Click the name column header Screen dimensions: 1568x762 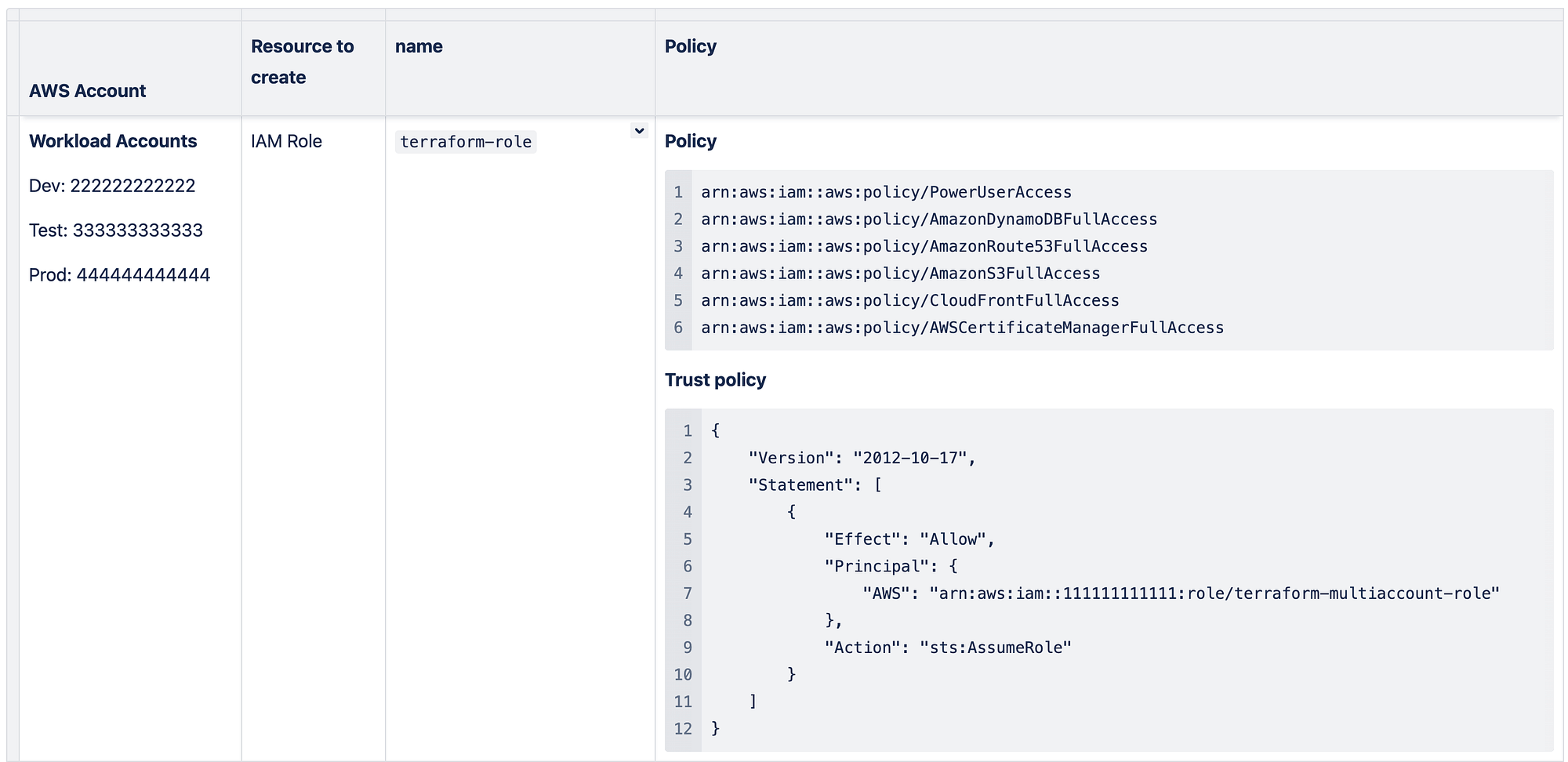[x=418, y=46]
